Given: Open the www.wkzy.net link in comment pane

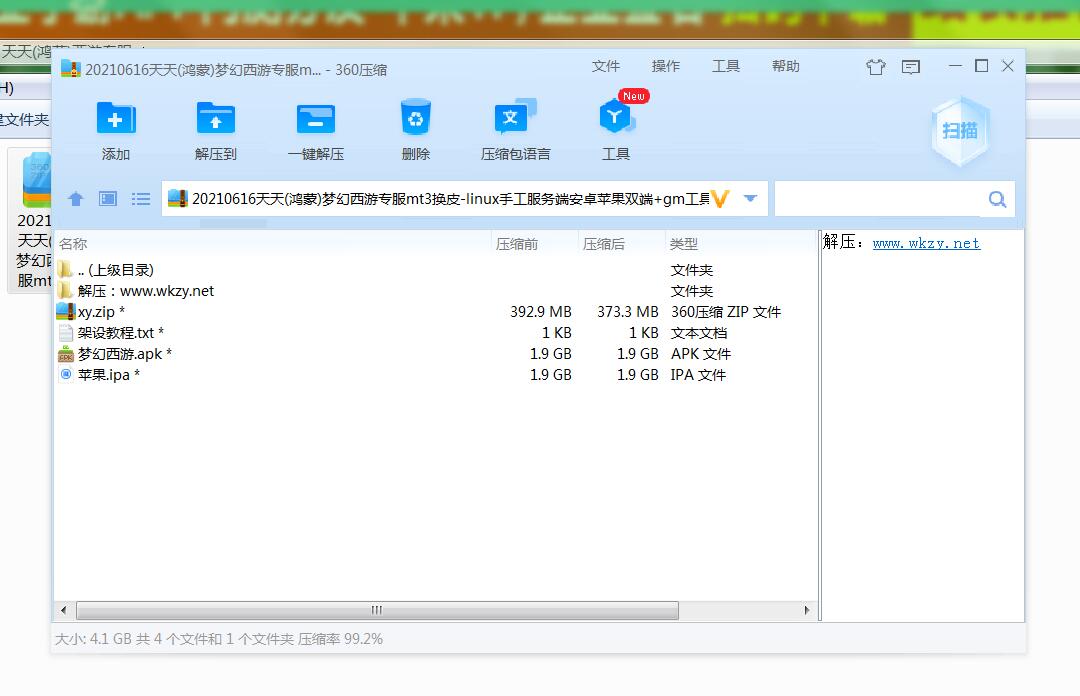Looking at the screenshot, I should click(926, 243).
